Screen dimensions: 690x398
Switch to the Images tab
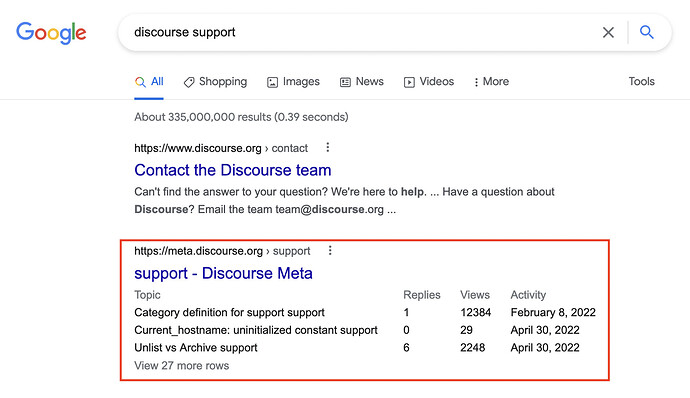coord(294,82)
